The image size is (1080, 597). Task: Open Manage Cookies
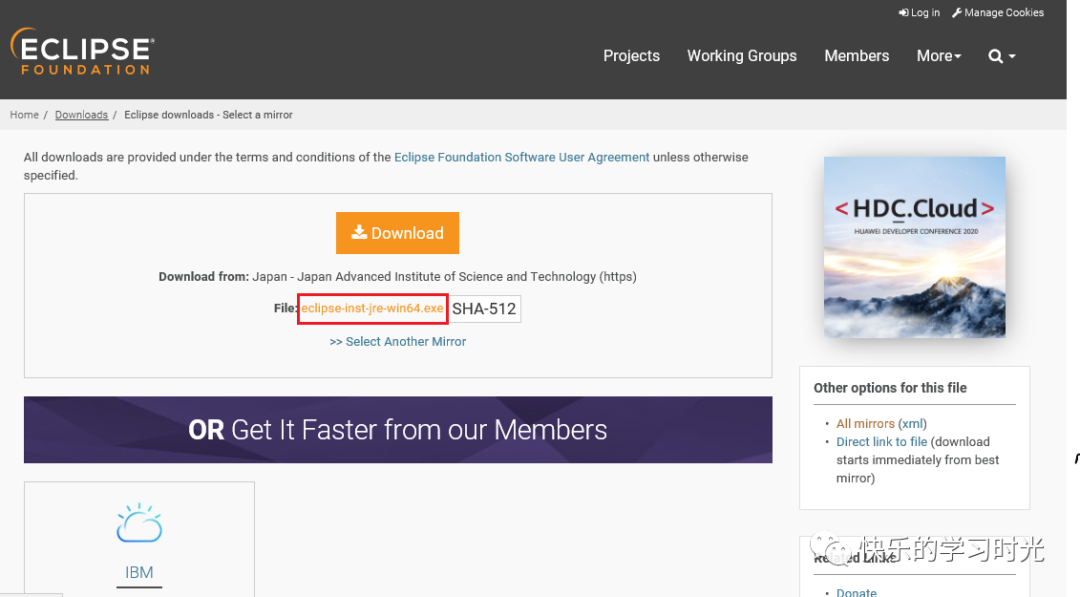tap(997, 12)
